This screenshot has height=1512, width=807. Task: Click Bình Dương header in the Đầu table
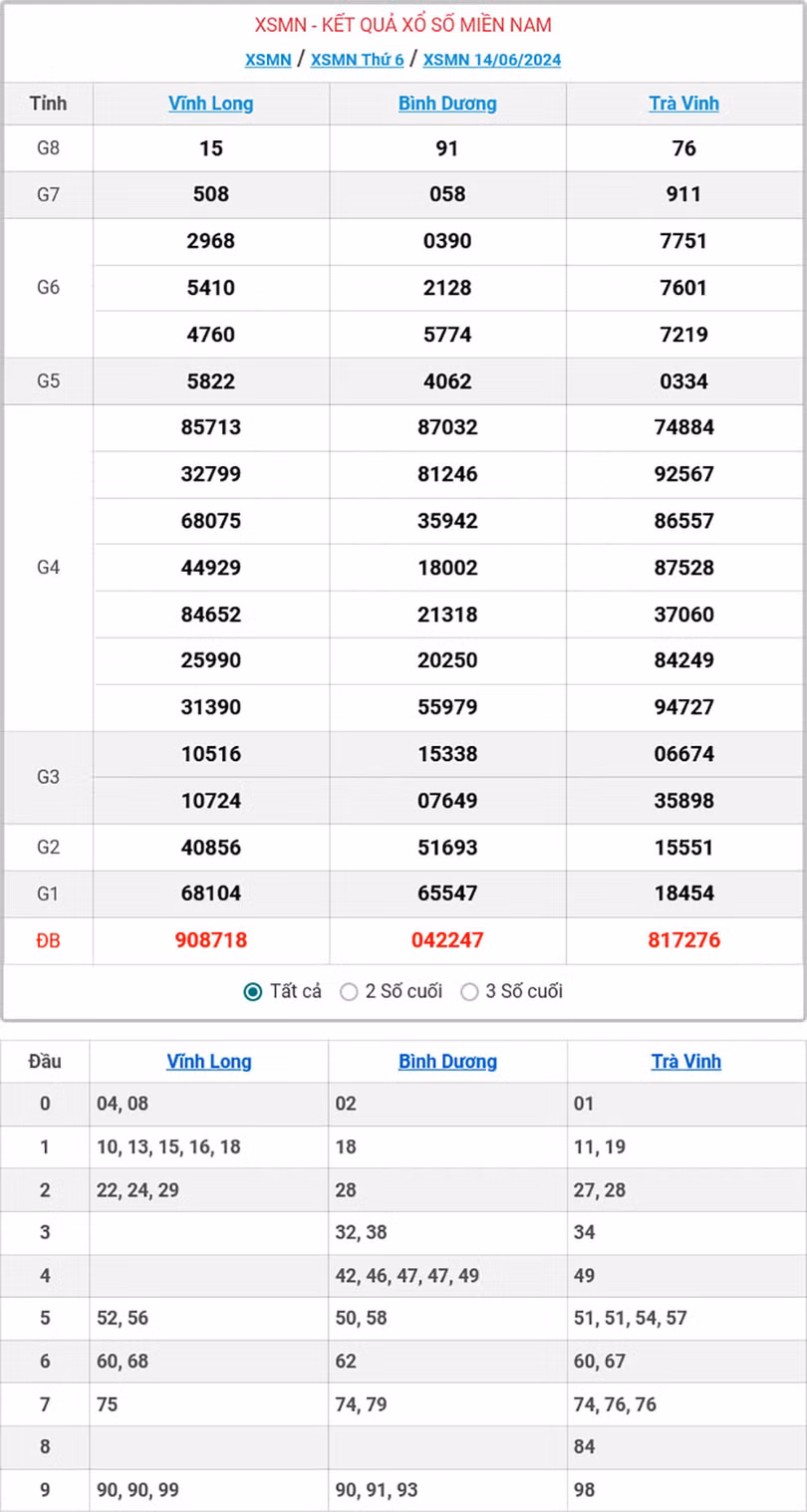click(x=447, y=1061)
